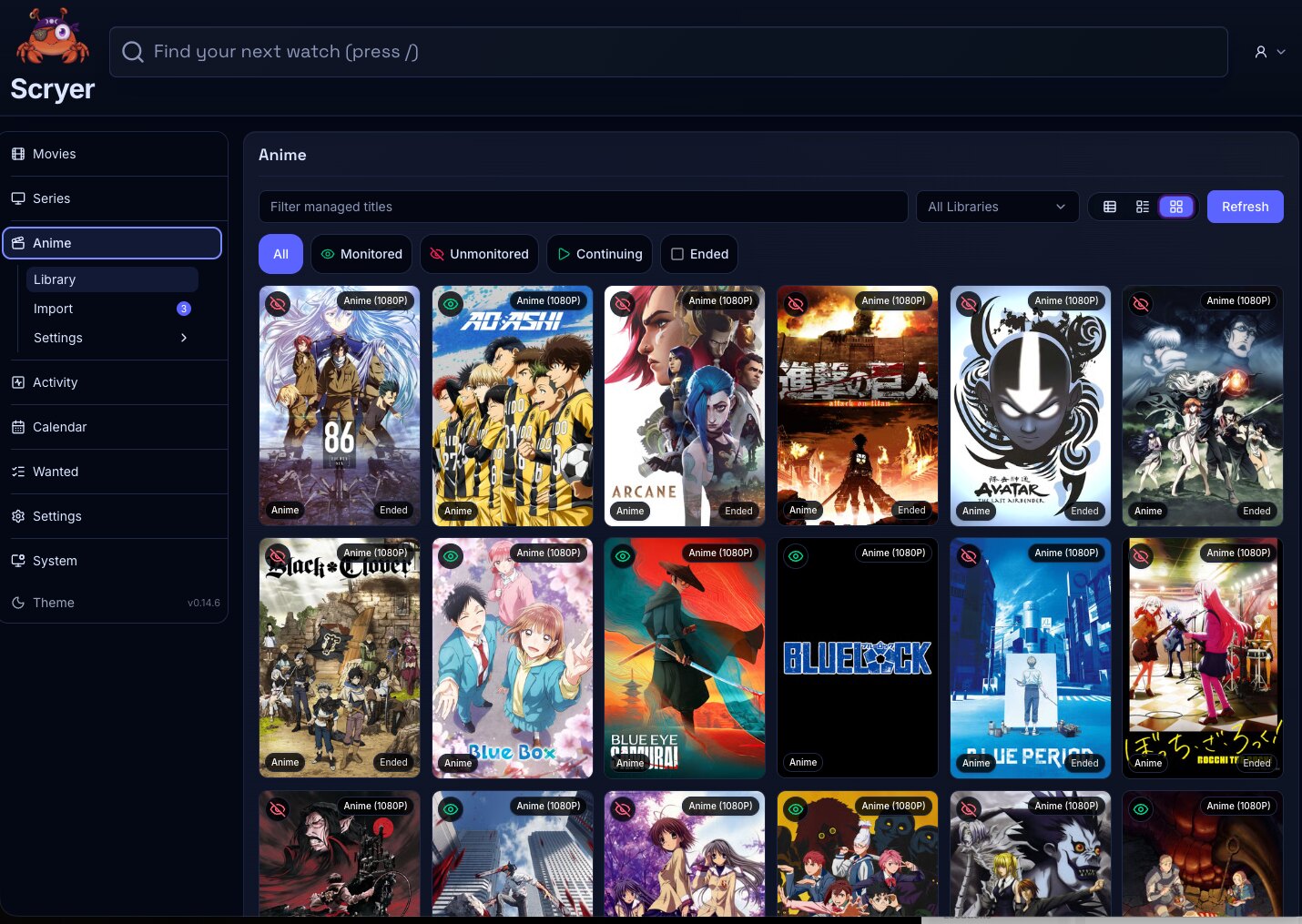
Task: Go to Movies section
Action: 114,154
